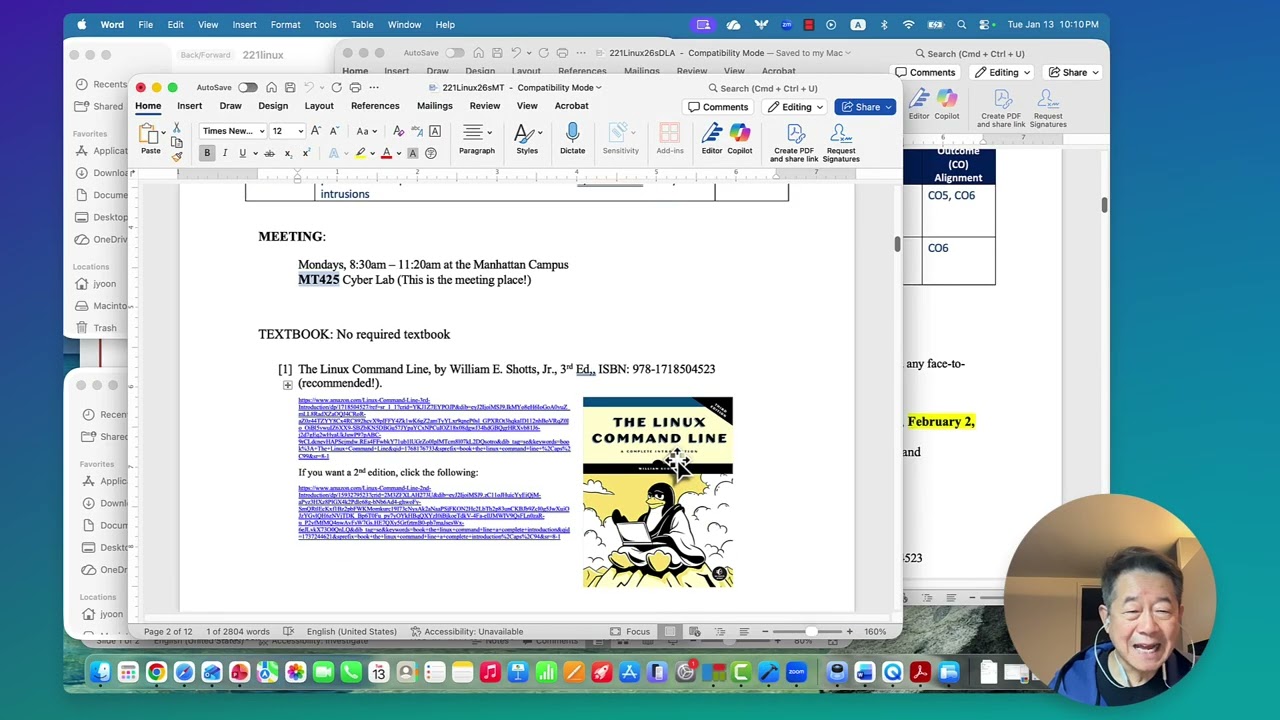The width and height of the screenshot is (1280, 720).
Task: Click the red font color A
Action: 386,153
